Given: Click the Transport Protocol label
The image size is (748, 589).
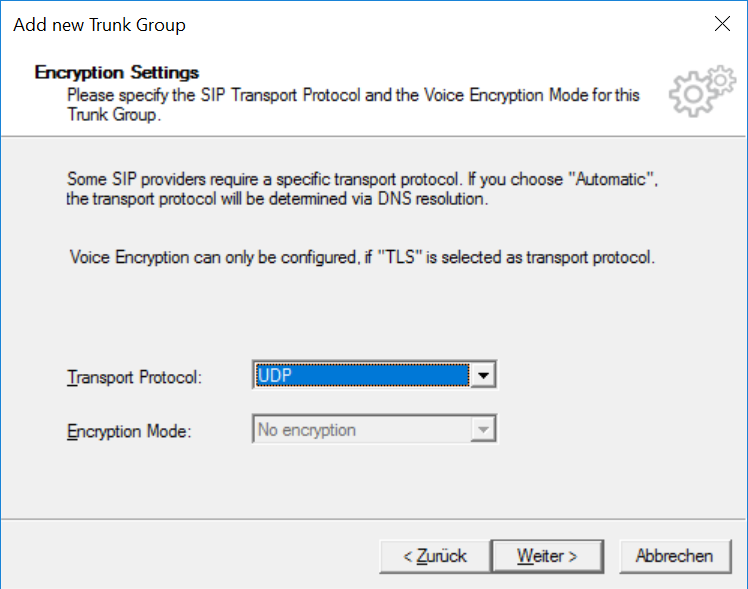Looking at the screenshot, I should coord(134,377).
